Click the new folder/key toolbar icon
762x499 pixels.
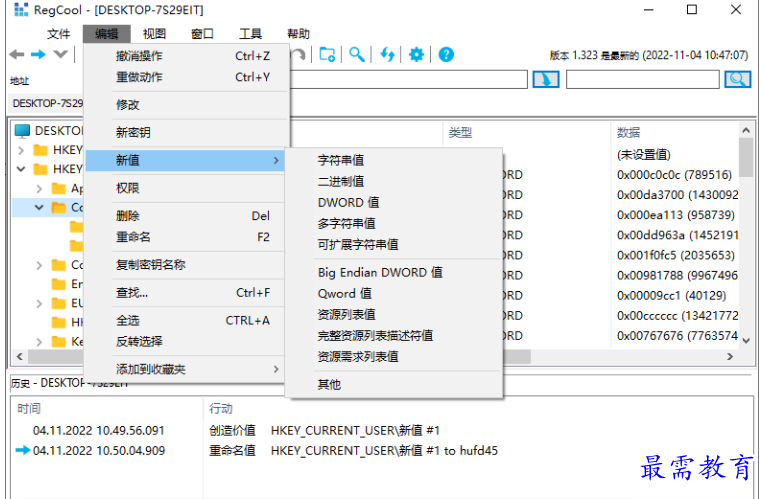(327, 54)
